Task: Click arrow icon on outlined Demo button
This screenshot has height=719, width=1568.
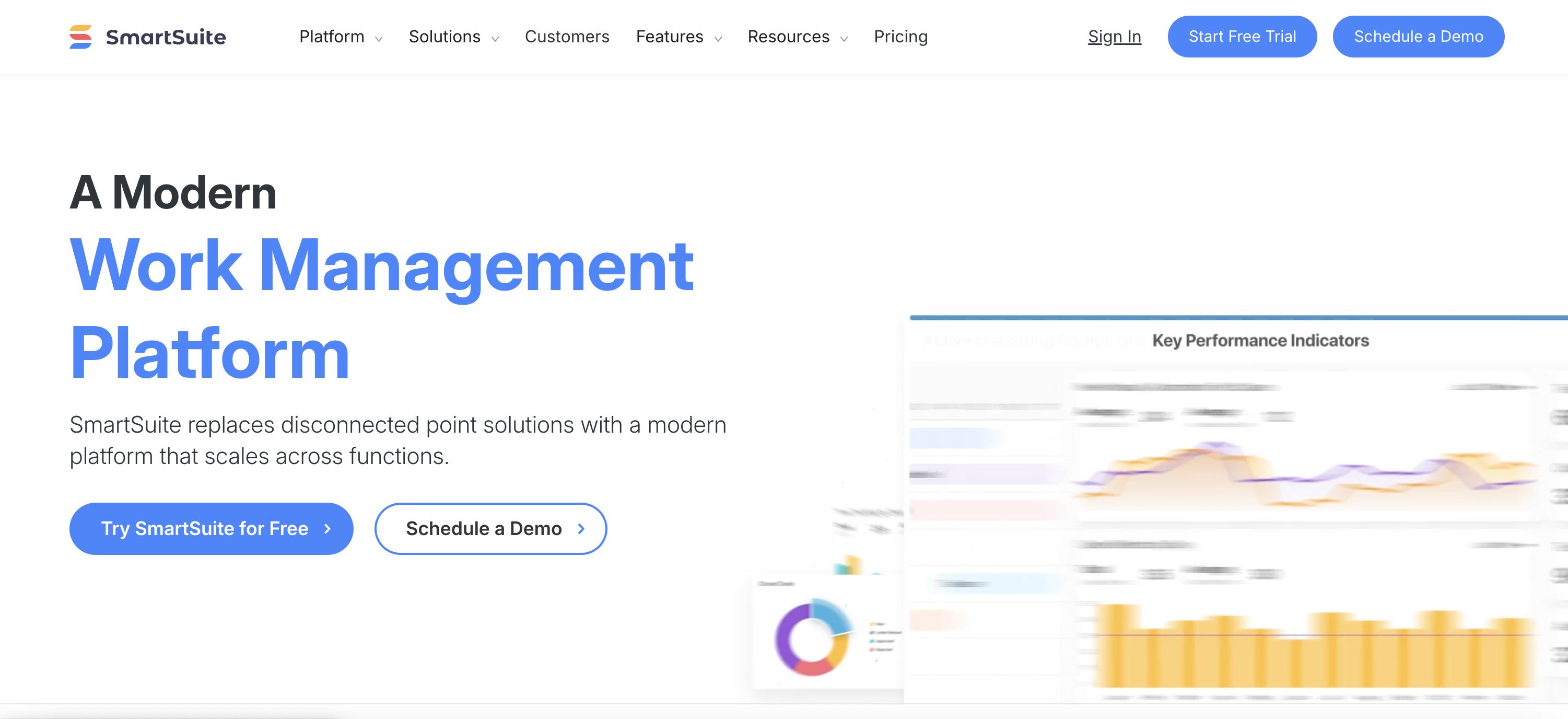Action: click(x=581, y=528)
